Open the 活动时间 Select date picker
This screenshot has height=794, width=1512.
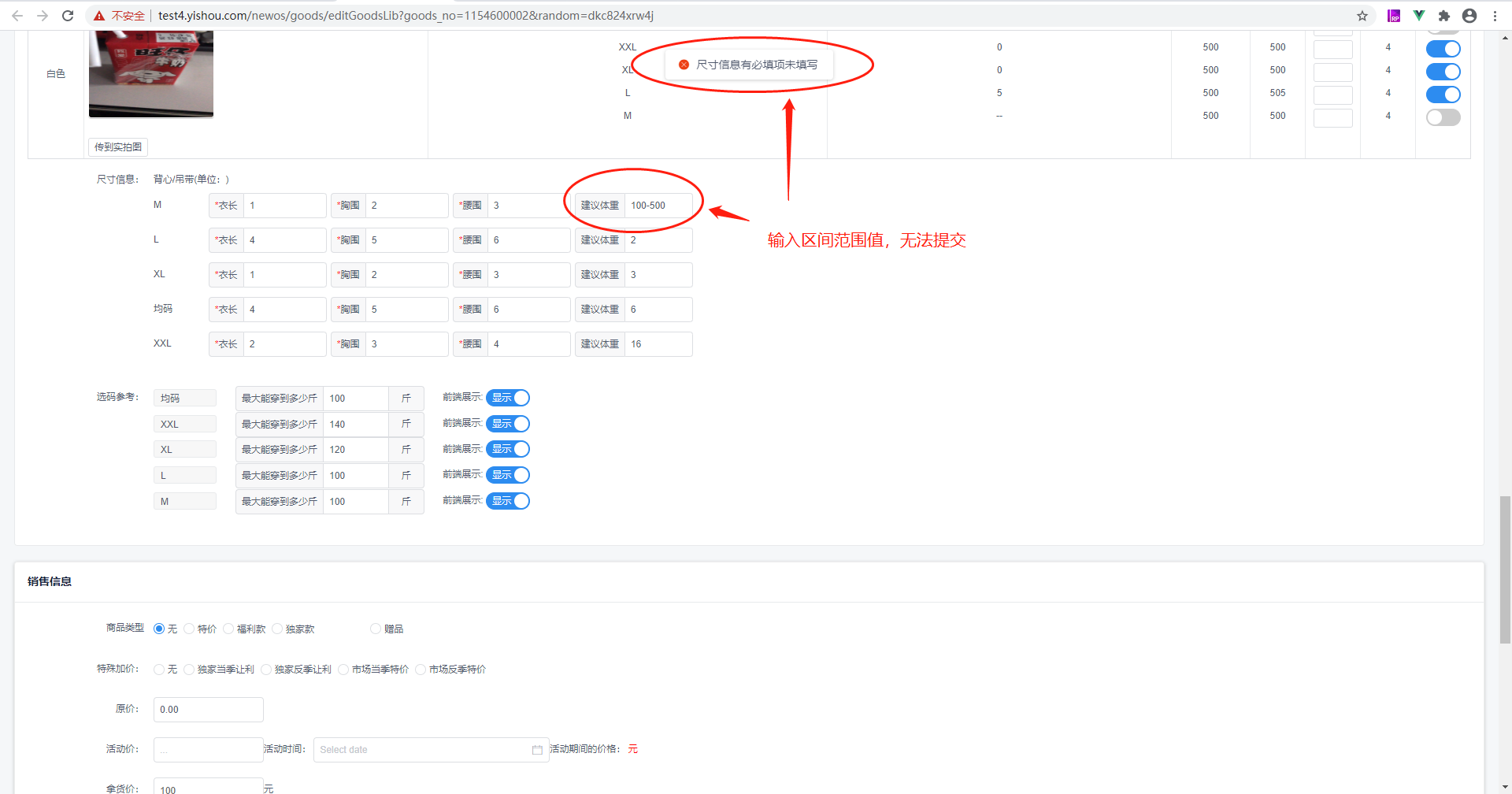431,750
